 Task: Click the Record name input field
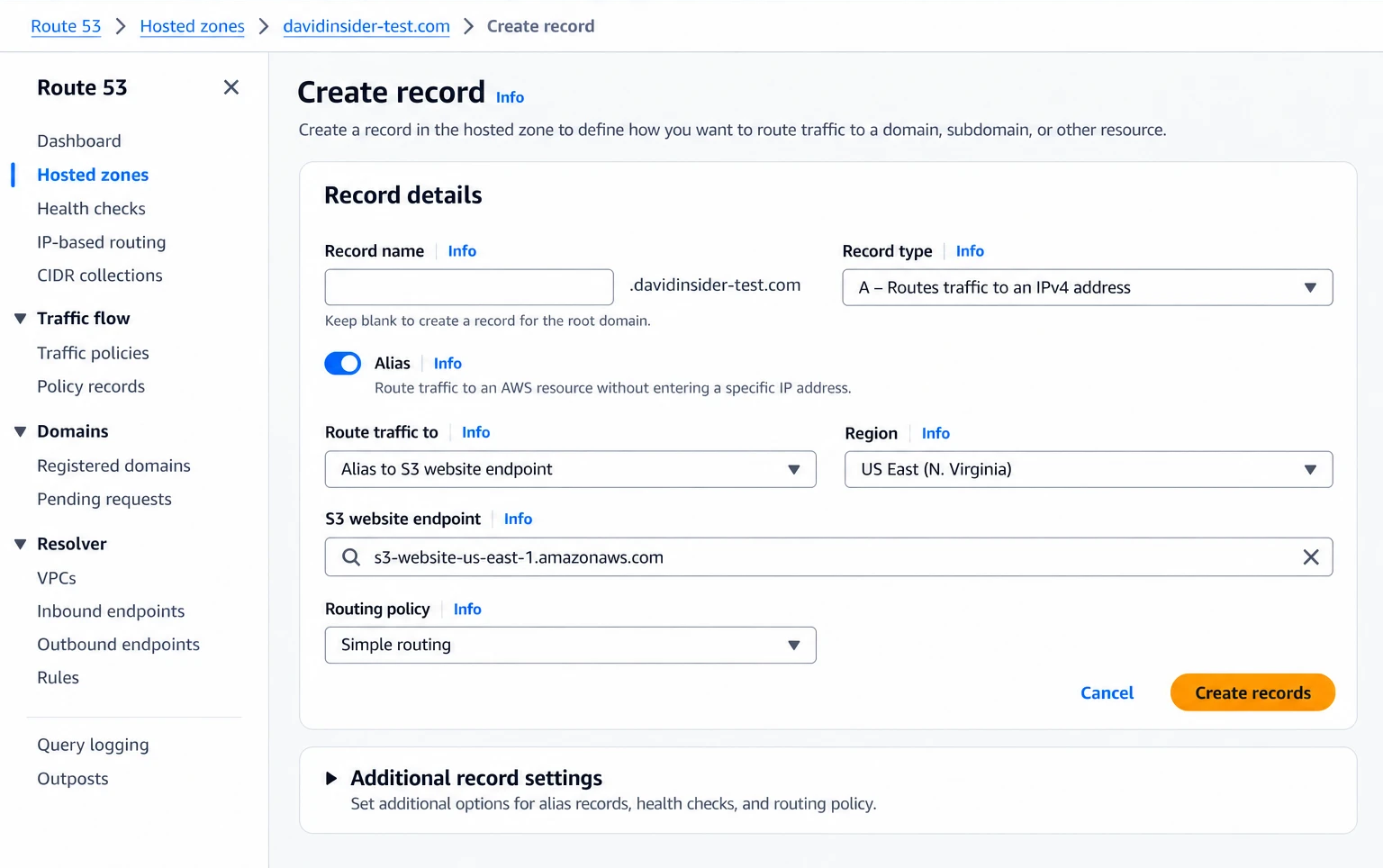click(x=469, y=287)
